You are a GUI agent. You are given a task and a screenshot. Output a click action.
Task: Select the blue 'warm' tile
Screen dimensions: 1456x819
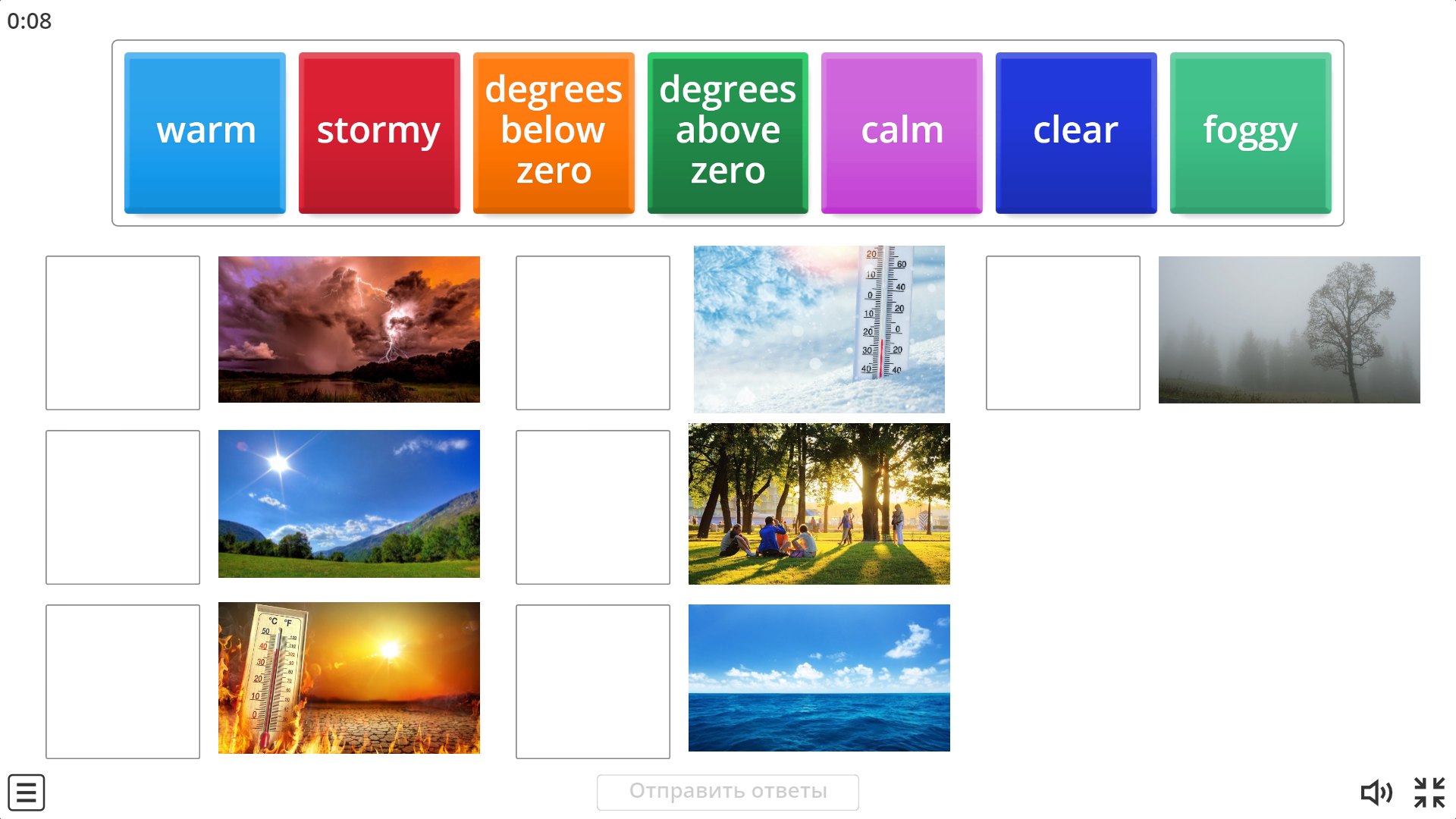pyautogui.click(x=205, y=133)
